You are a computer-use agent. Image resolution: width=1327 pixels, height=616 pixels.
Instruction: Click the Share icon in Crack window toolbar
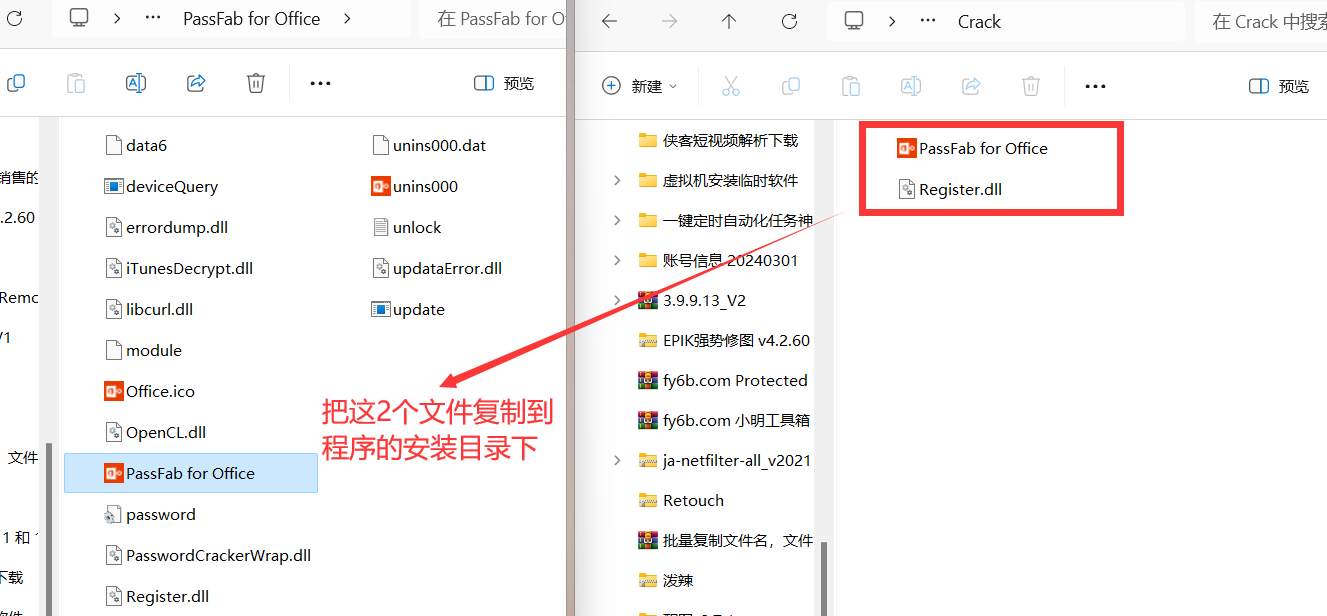pyautogui.click(x=971, y=86)
